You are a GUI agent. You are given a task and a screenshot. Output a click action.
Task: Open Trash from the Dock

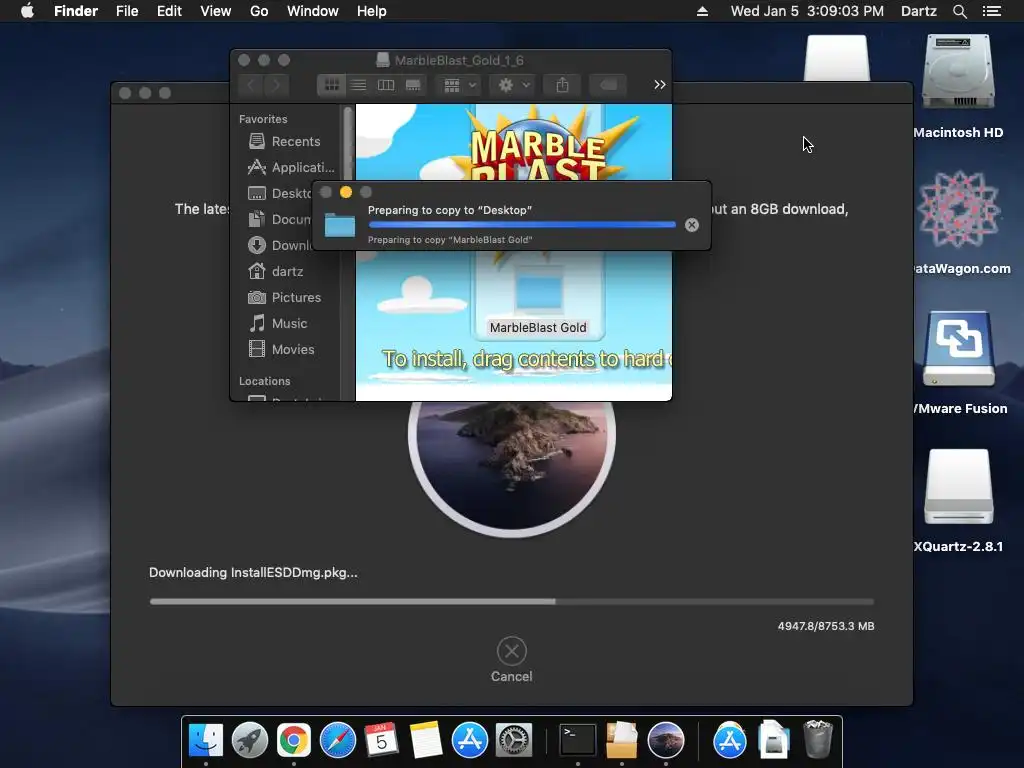(x=818, y=739)
